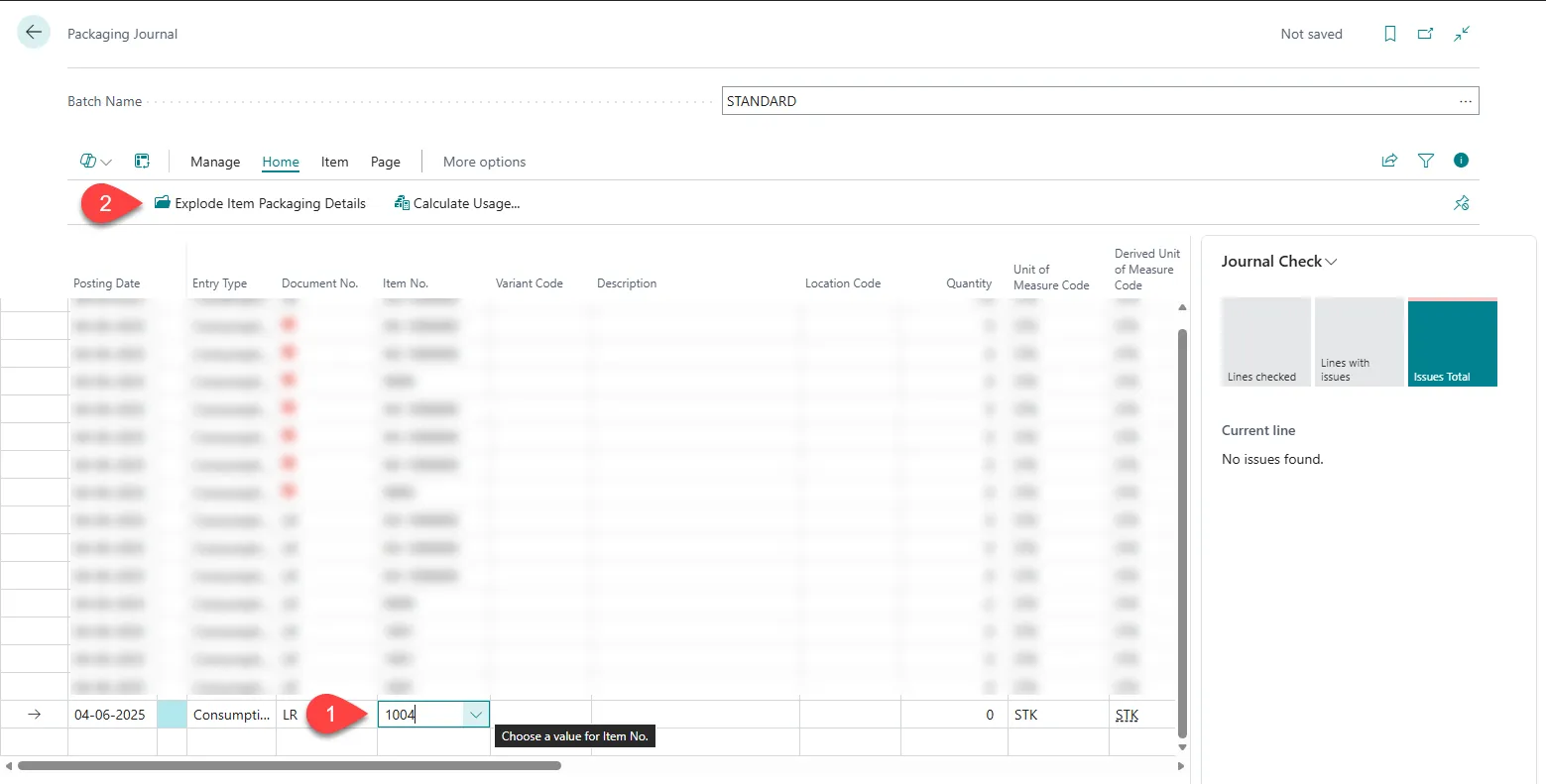Open the Manage menu
The width and height of the screenshot is (1546, 784).
215,162
